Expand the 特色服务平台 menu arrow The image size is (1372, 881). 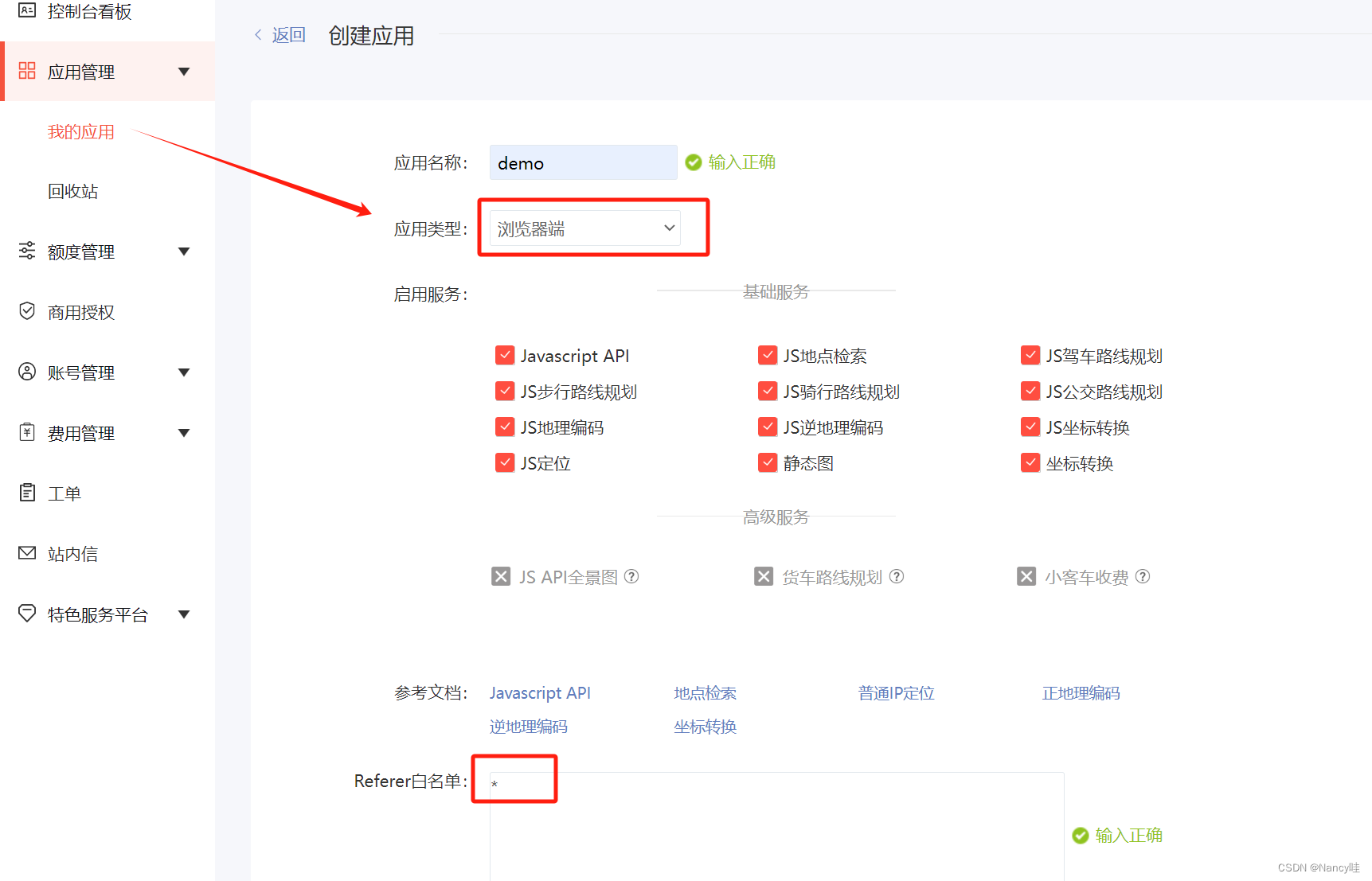click(184, 614)
